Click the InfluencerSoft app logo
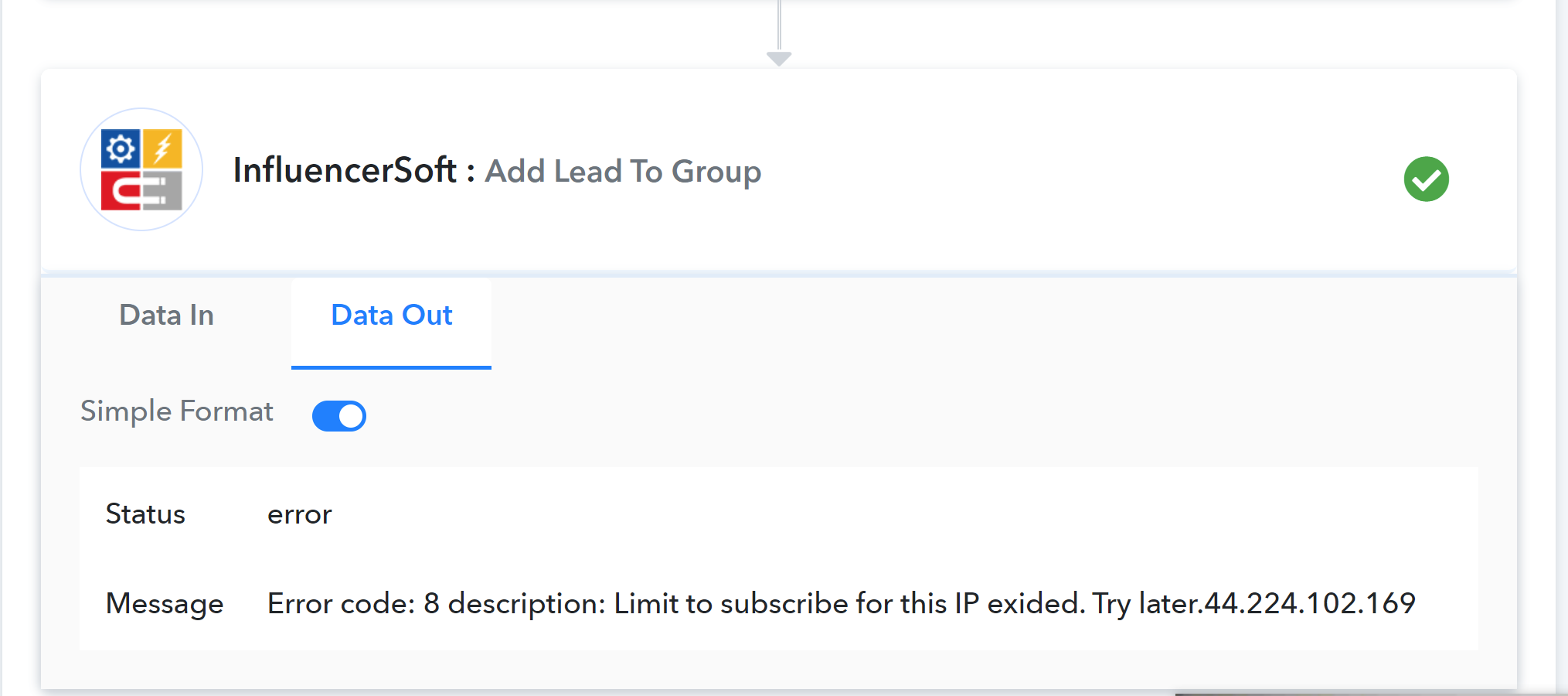Viewport: 1568px width, 696px height. 141,169
